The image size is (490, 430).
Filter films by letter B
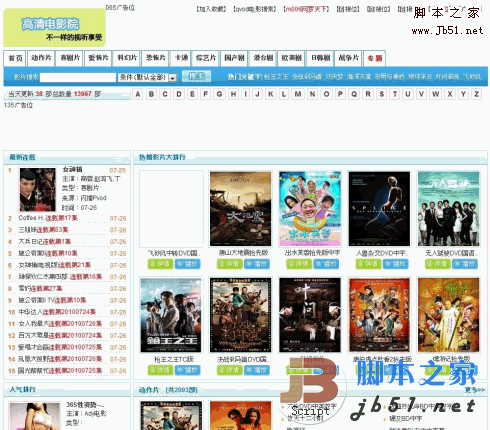(151, 94)
